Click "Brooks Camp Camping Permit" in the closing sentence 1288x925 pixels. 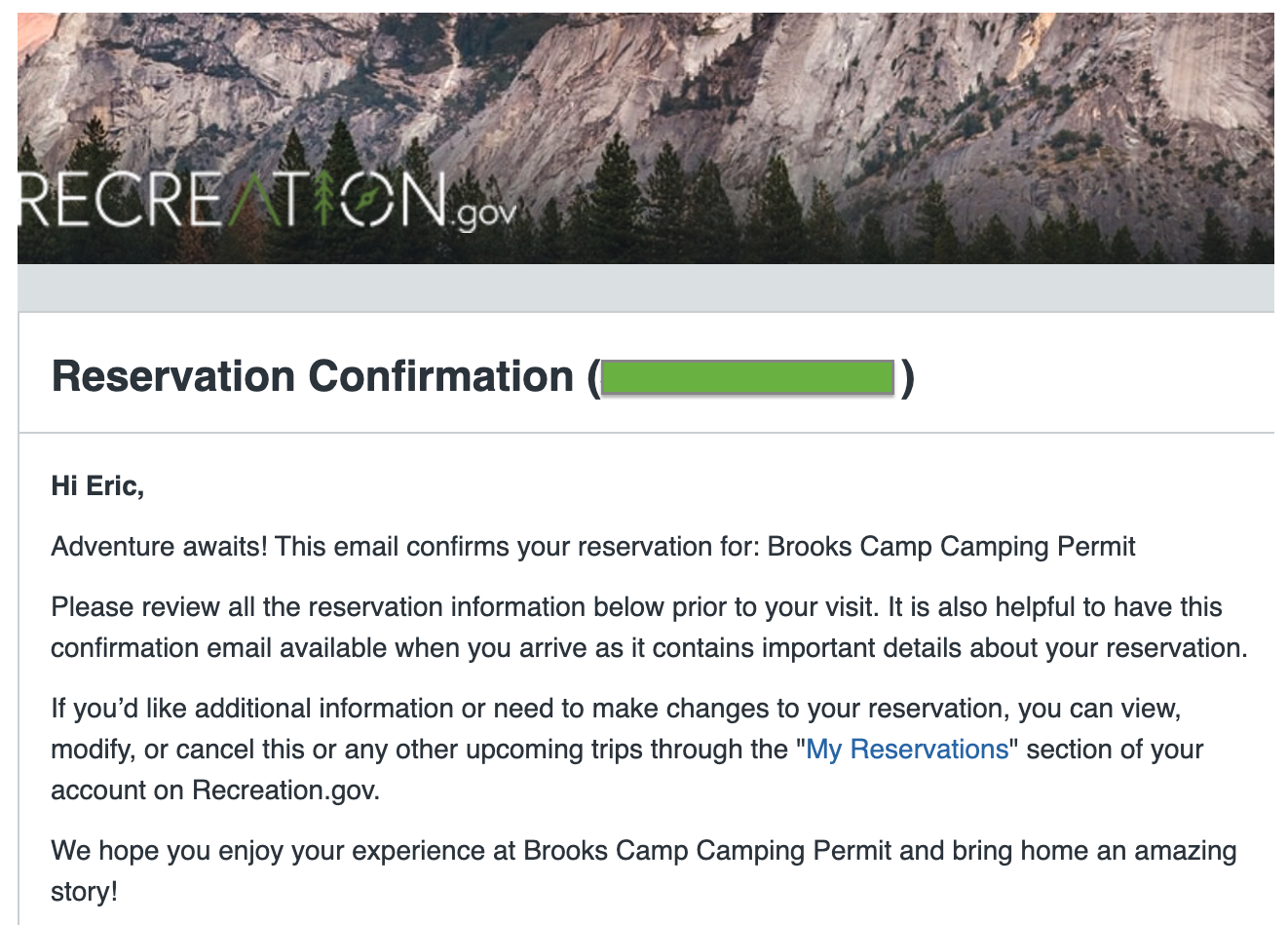tap(707, 851)
